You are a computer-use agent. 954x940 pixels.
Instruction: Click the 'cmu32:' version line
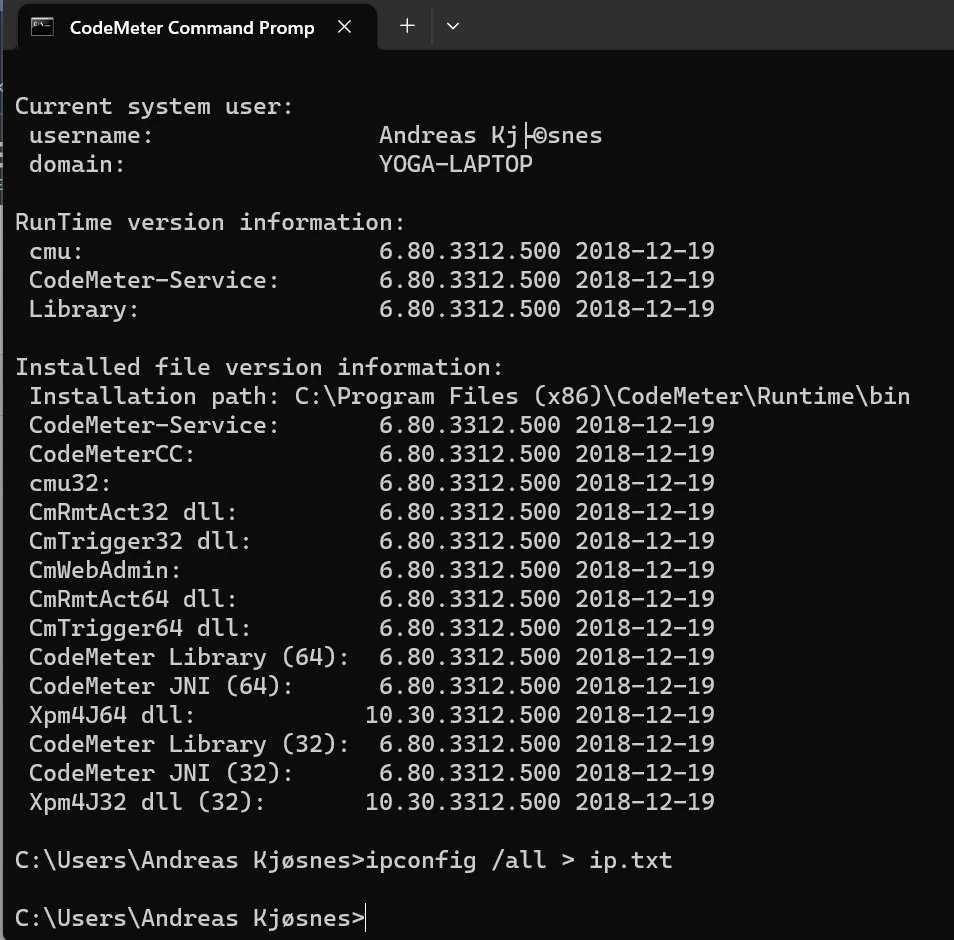[372, 483]
